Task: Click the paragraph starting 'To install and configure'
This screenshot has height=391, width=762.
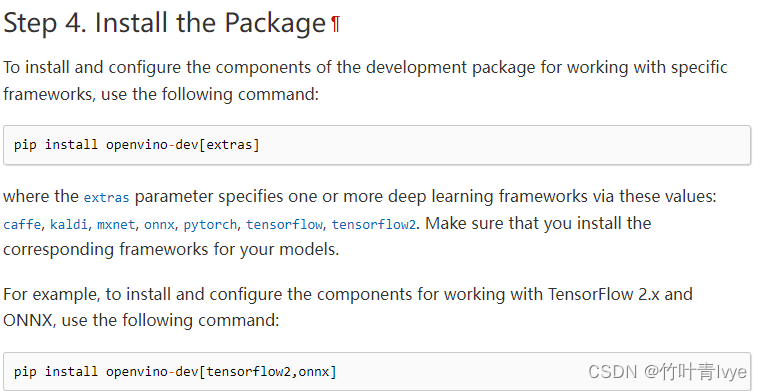Action: (365, 81)
